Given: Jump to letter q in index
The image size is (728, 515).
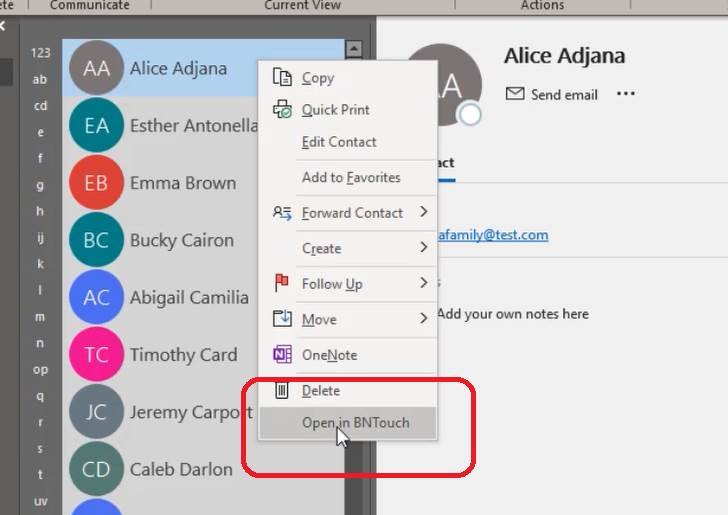Looking at the screenshot, I should pos(40,397).
